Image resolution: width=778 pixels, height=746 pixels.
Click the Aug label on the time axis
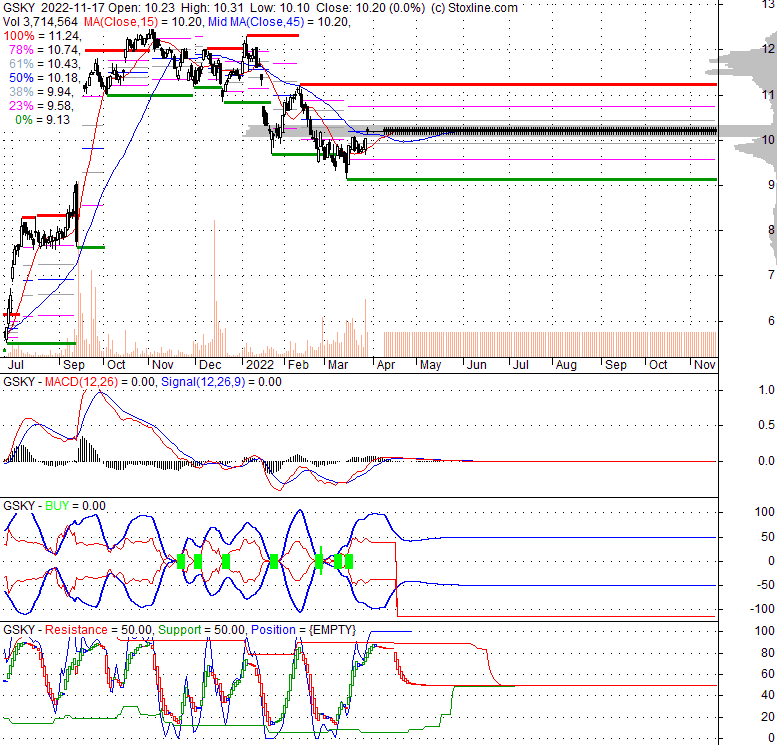coord(566,365)
